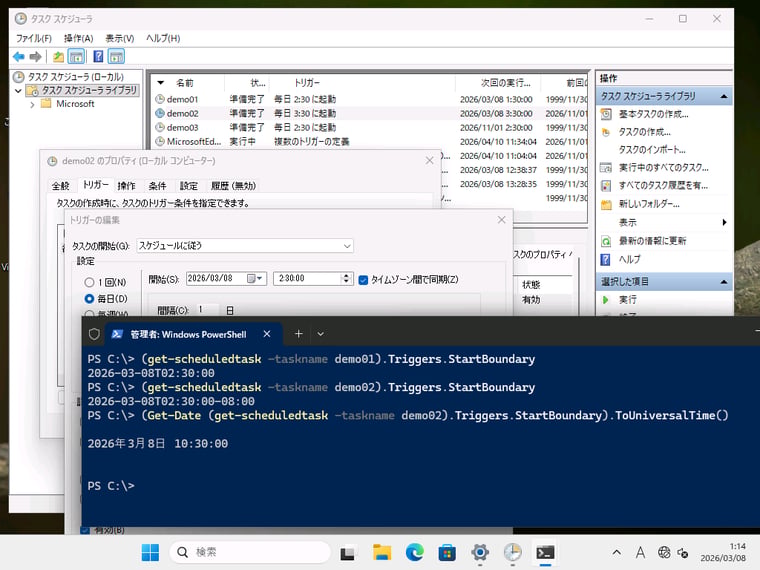Click the Forward arrow in Task Scheduler toolbar

(35, 57)
